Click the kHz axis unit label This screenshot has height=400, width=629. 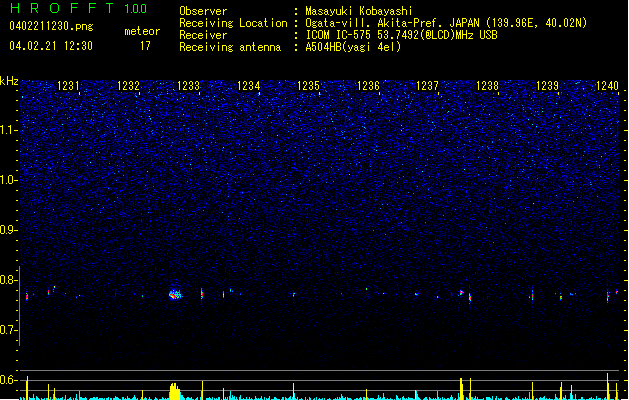click(x=9, y=81)
